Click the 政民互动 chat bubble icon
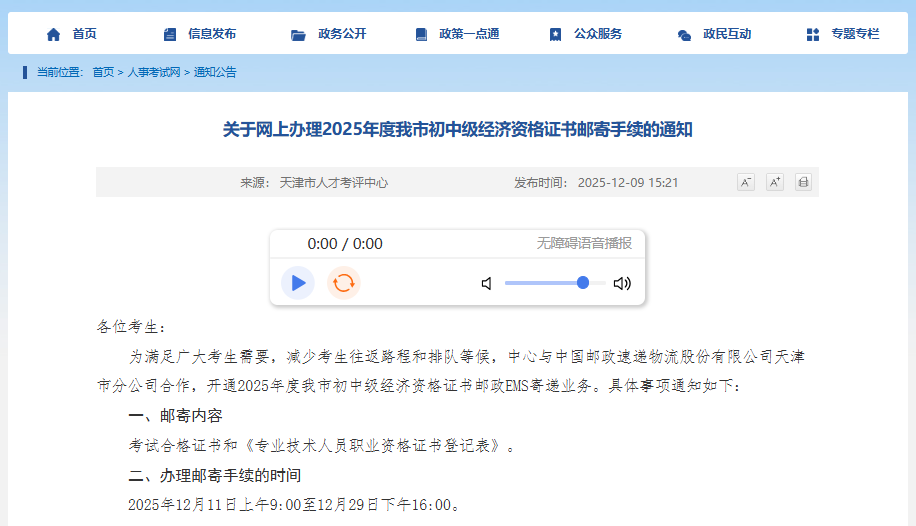Image resolution: width=916 pixels, height=526 pixels. click(x=684, y=35)
